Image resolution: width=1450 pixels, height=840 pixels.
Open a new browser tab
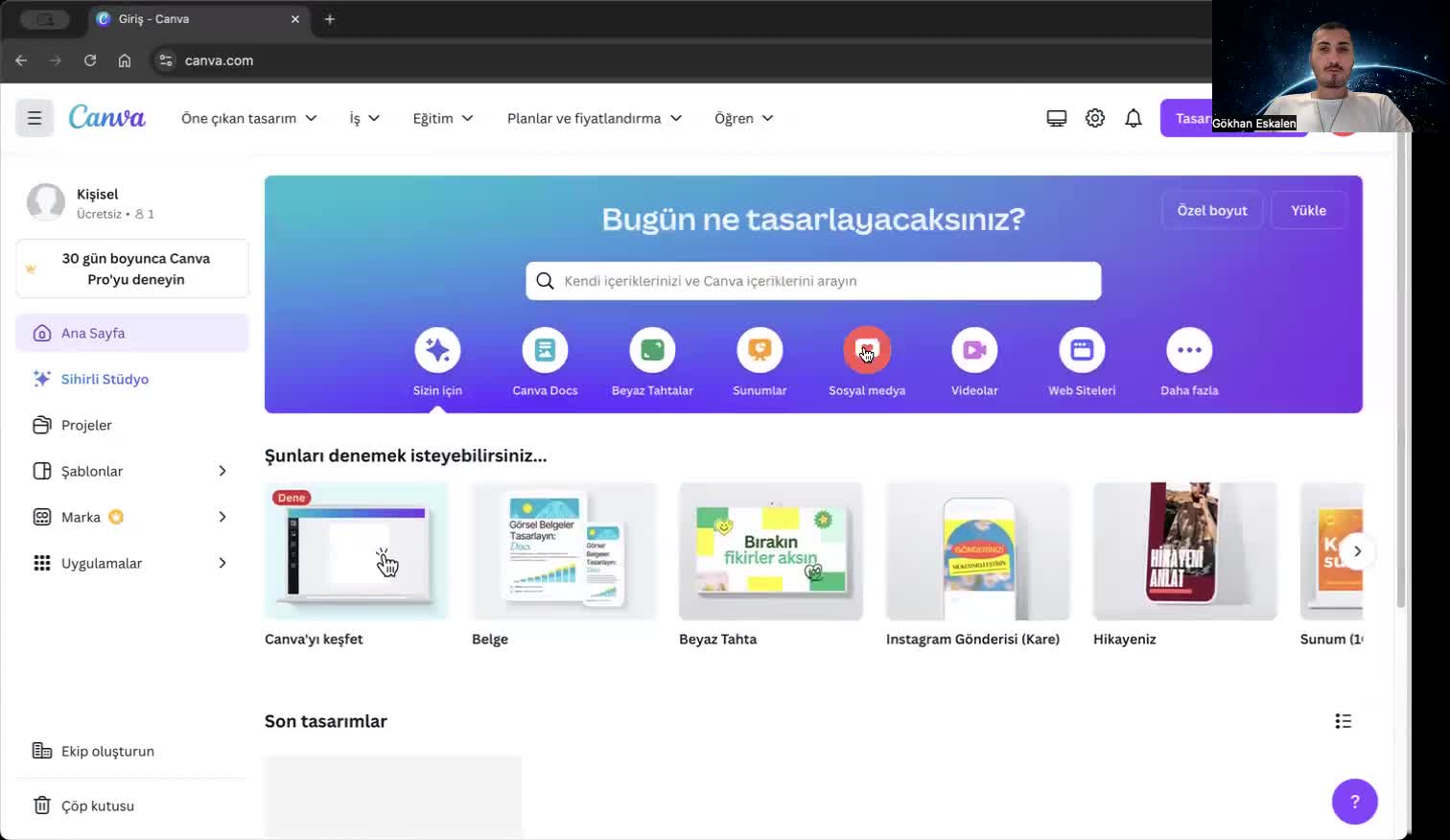point(330,19)
